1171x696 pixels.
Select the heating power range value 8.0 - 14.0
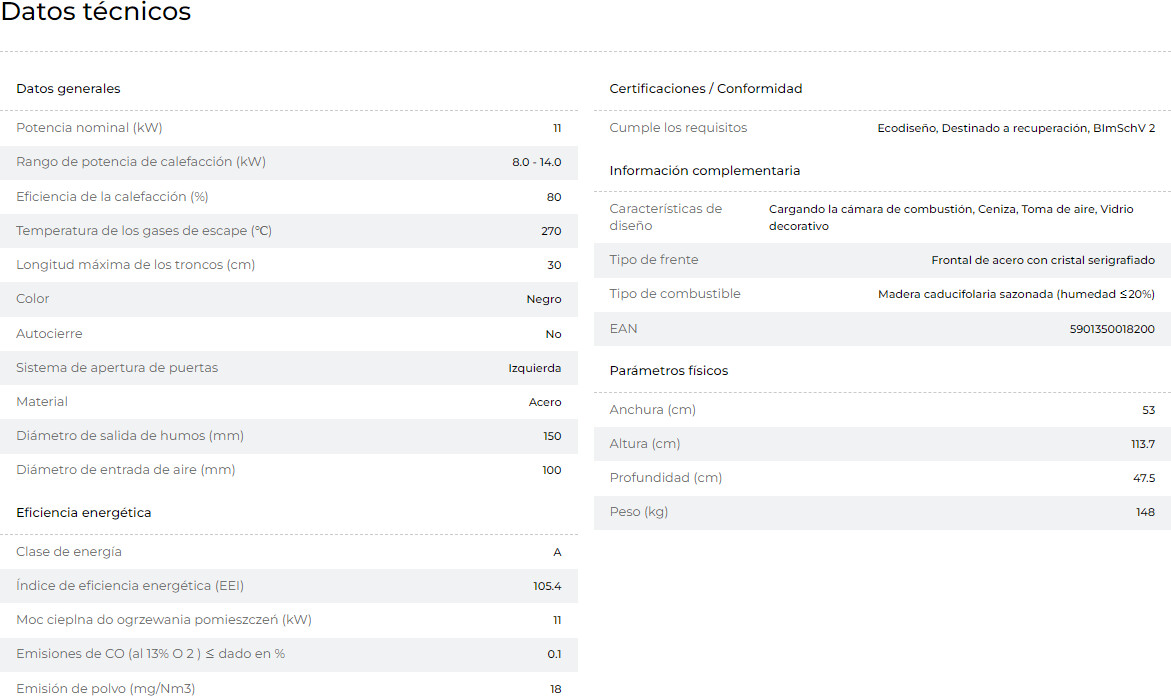536,162
